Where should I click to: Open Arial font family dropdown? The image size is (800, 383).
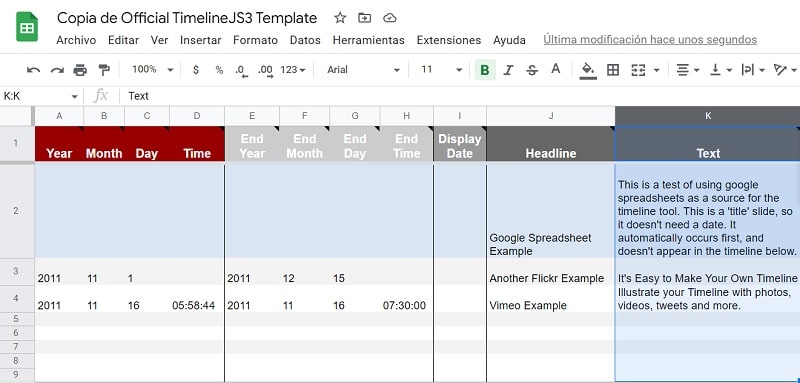coord(363,70)
